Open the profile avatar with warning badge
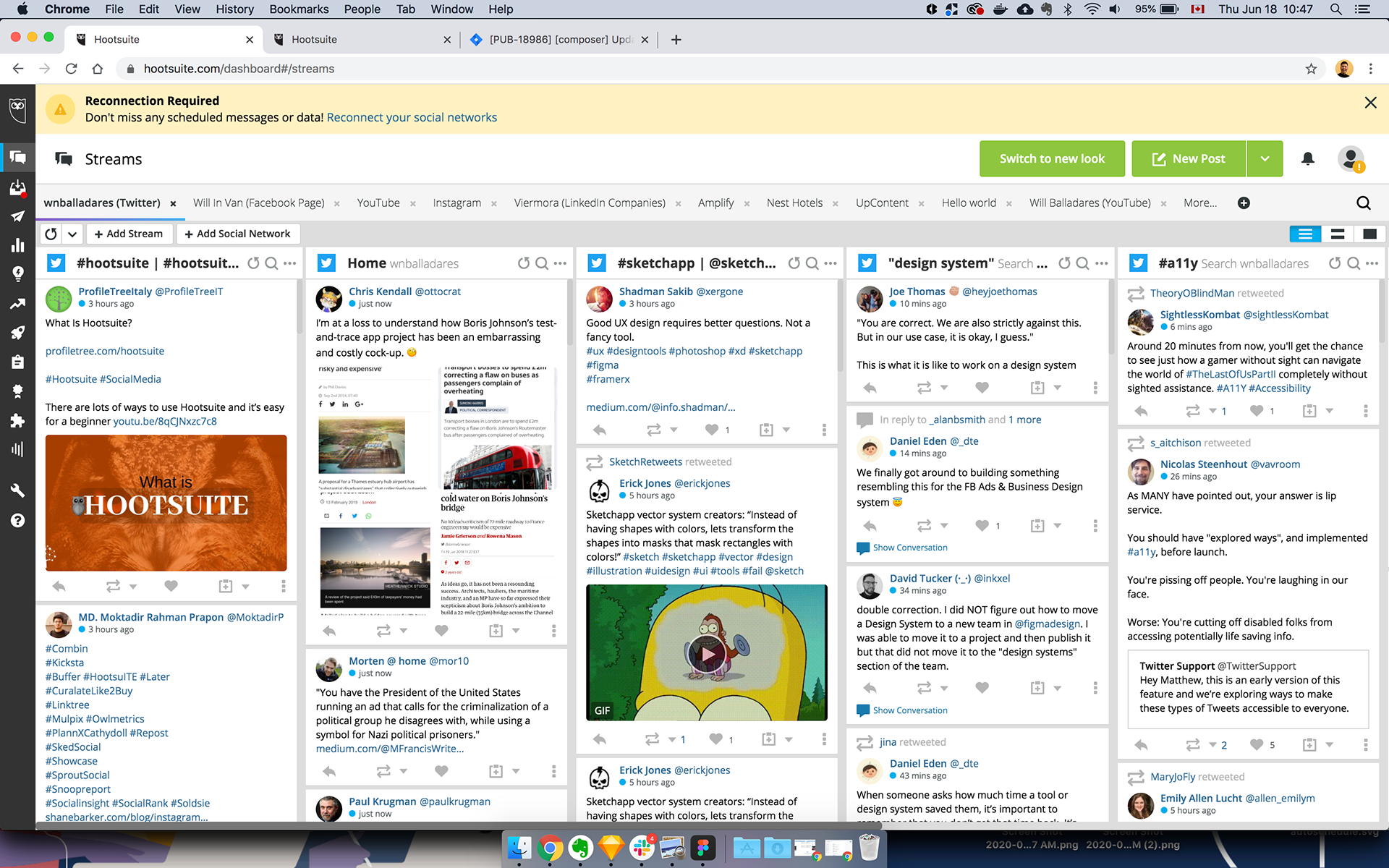Image resolution: width=1389 pixels, height=868 pixels. 1351,158
